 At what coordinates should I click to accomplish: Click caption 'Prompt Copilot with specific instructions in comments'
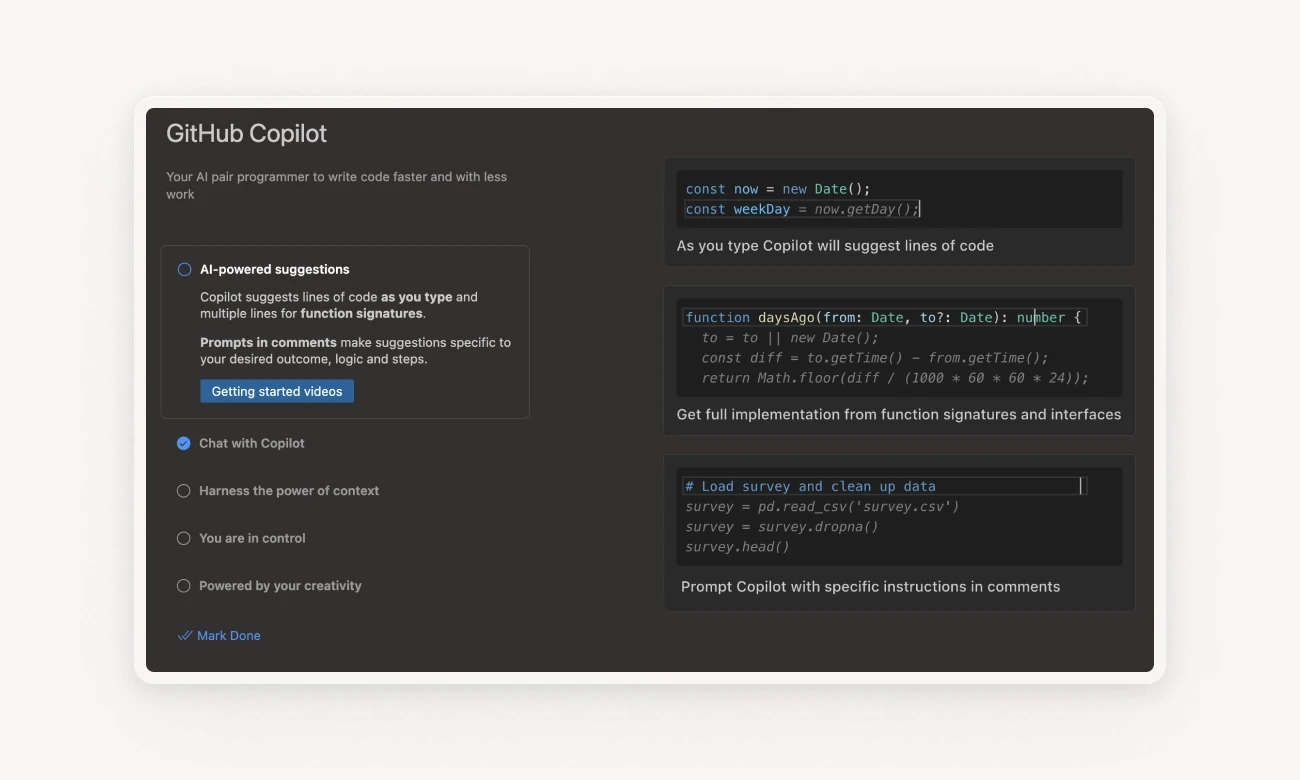(x=870, y=587)
